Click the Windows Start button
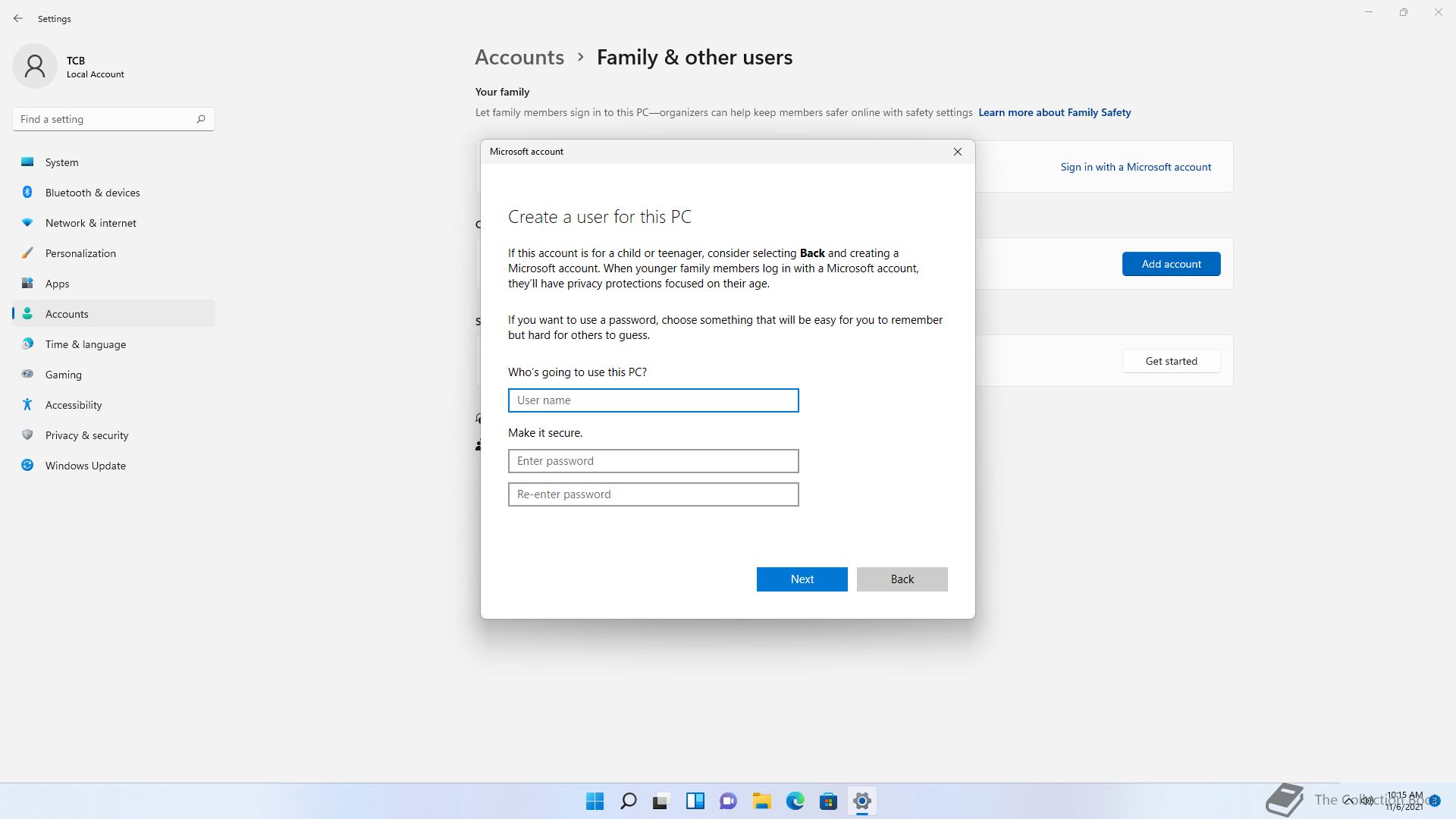The width and height of the screenshot is (1456, 819). click(x=595, y=801)
